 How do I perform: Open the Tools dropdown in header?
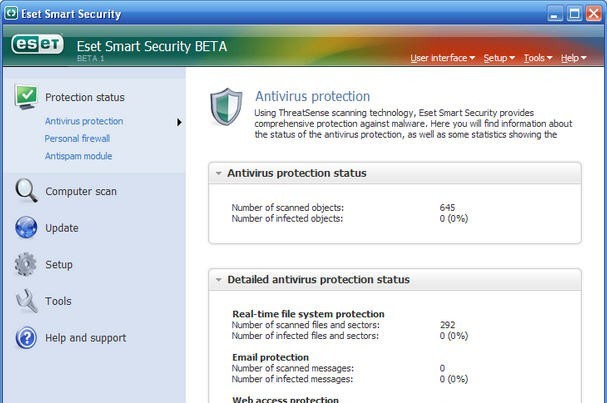pos(538,58)
